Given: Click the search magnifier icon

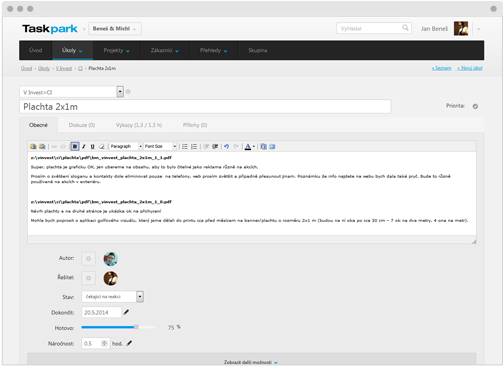Looking at the screenshot, I should 405,28.
